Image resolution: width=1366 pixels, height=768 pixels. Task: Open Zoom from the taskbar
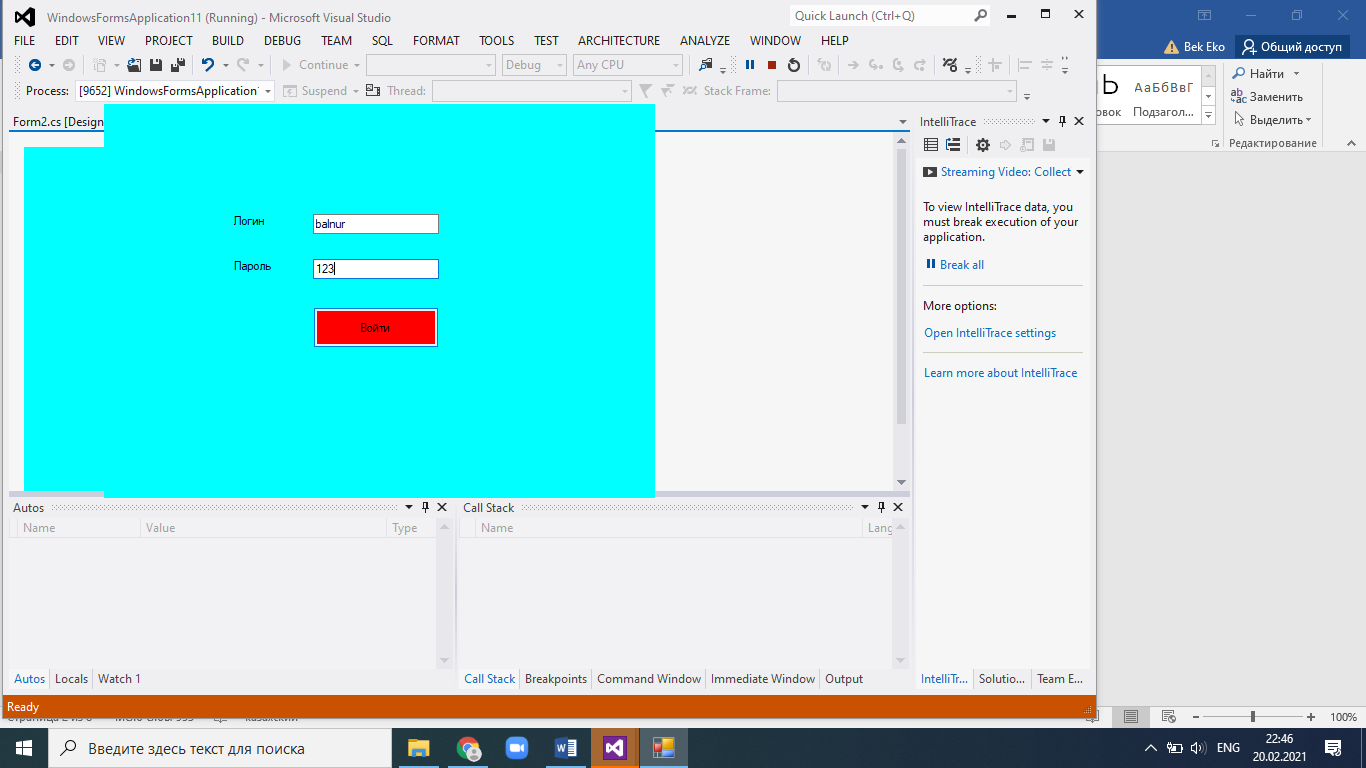coord(516,748)
